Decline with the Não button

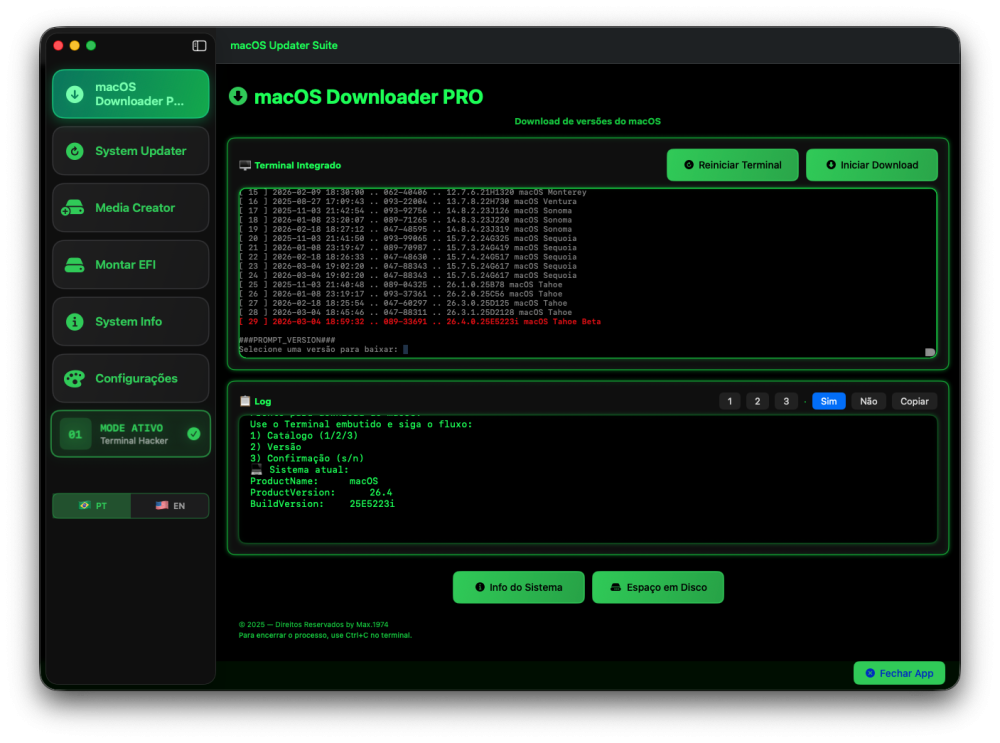(869, 401)
